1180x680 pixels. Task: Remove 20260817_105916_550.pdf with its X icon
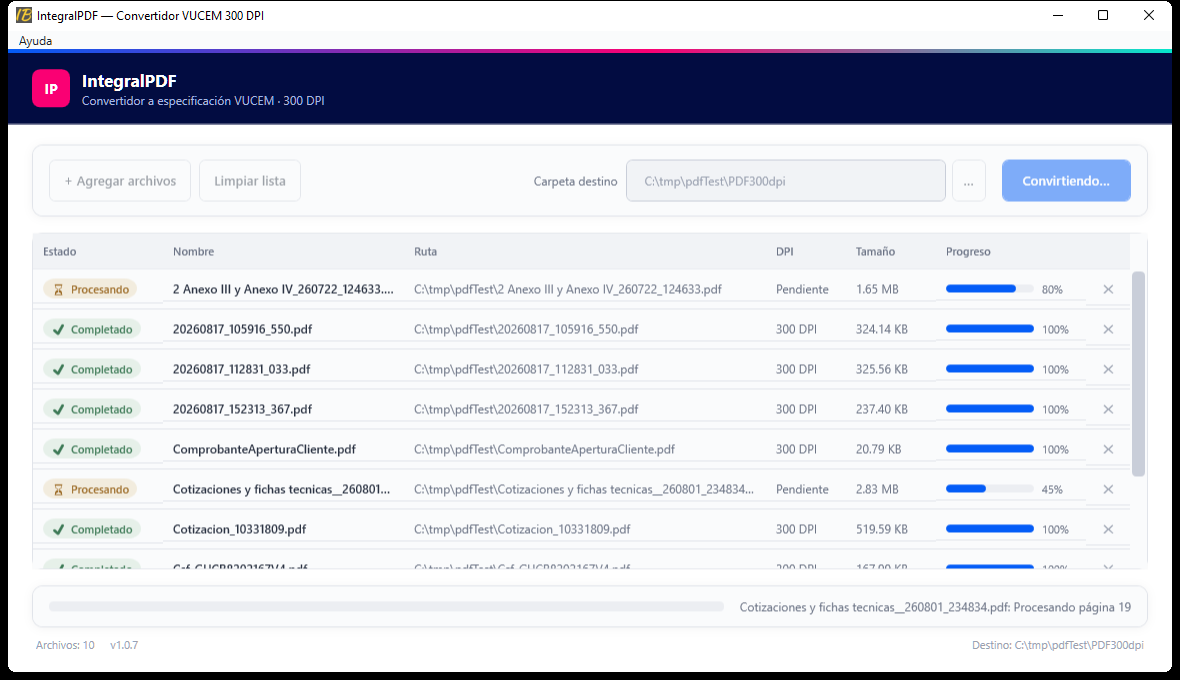(1108, 329)
